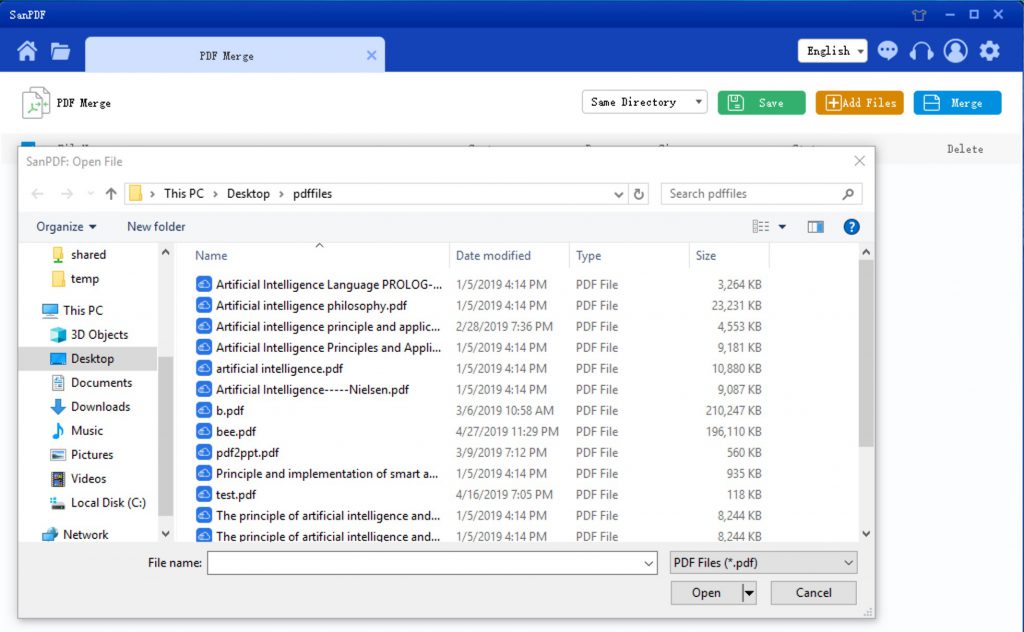1024x632 pixels.
Task: Toggle the preview pane icon
Action: coord(815,227)
